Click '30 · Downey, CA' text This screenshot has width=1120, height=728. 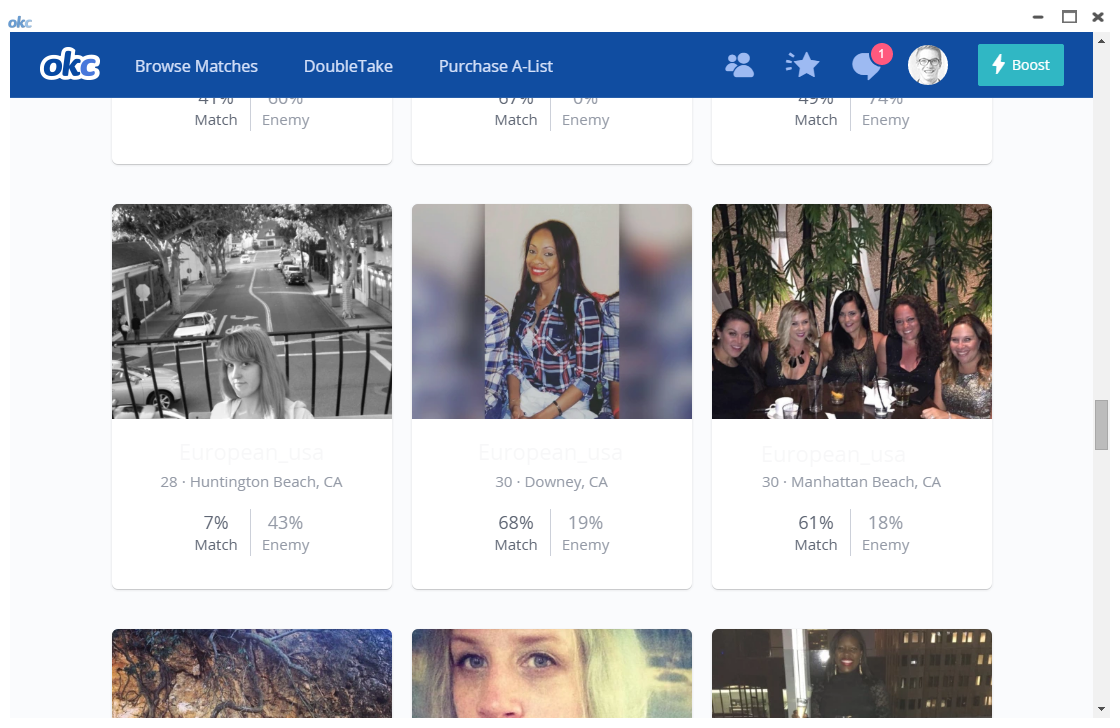(x=551, y=482)
